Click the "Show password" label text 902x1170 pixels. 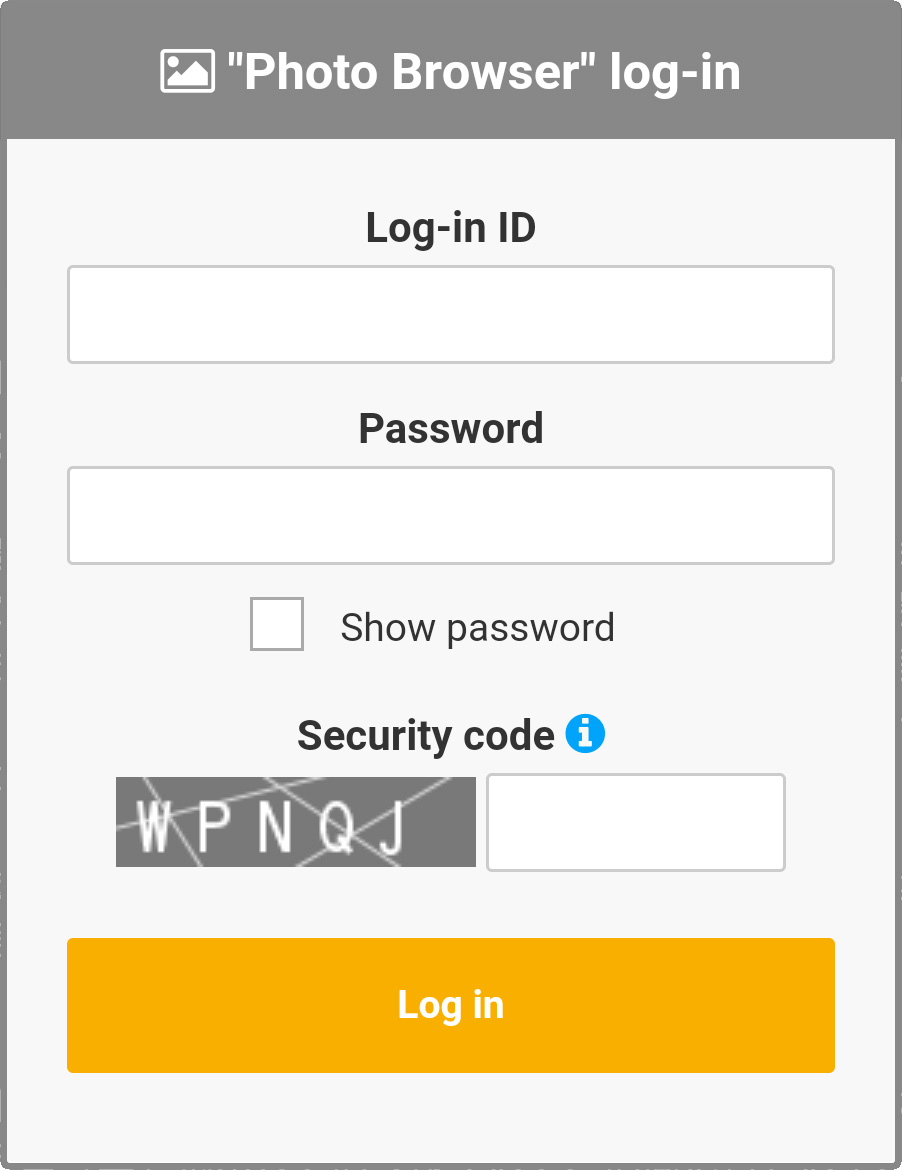point(477,628)
